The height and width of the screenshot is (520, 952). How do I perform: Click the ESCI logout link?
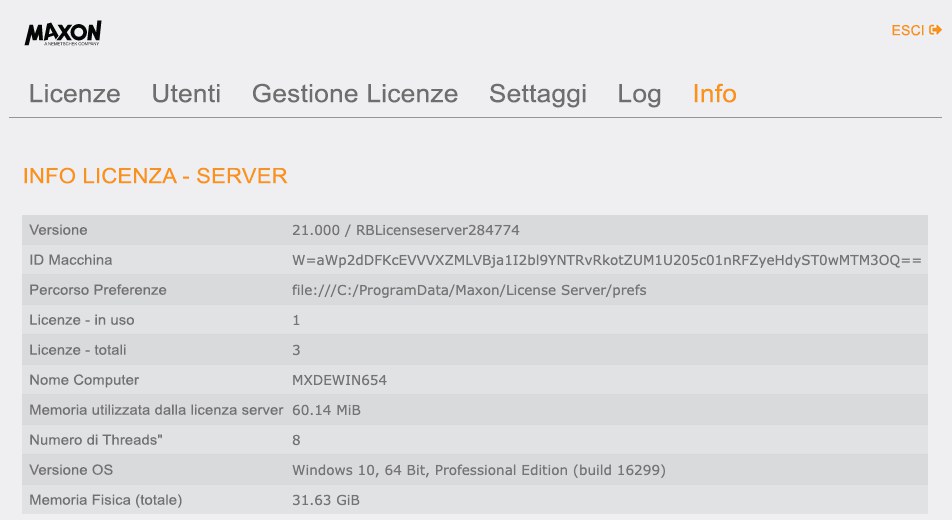click(x=916, y=30)
